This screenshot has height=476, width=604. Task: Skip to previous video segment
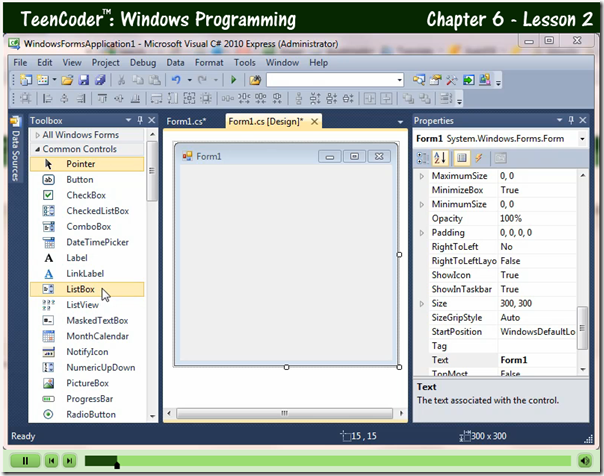[51, 461]
